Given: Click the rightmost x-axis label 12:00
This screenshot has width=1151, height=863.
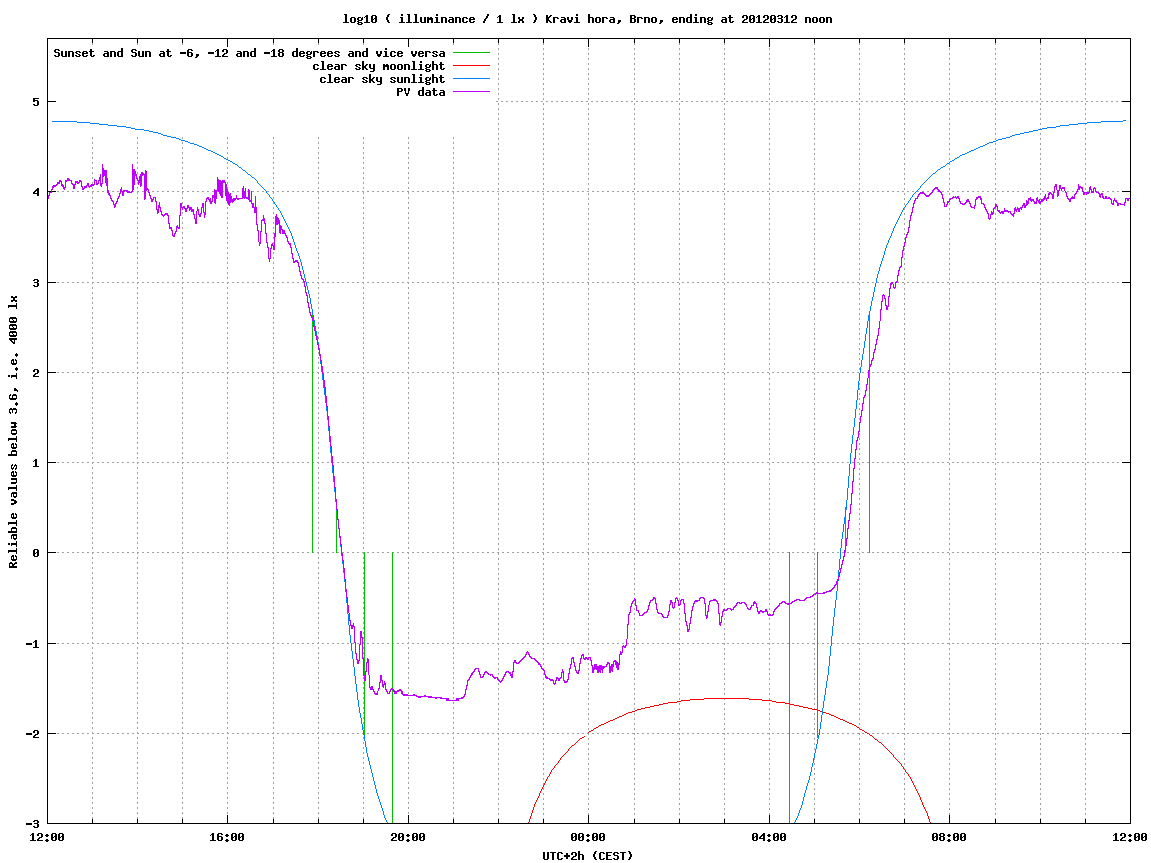Looking at the screenshot, I should click(1130, 837).
